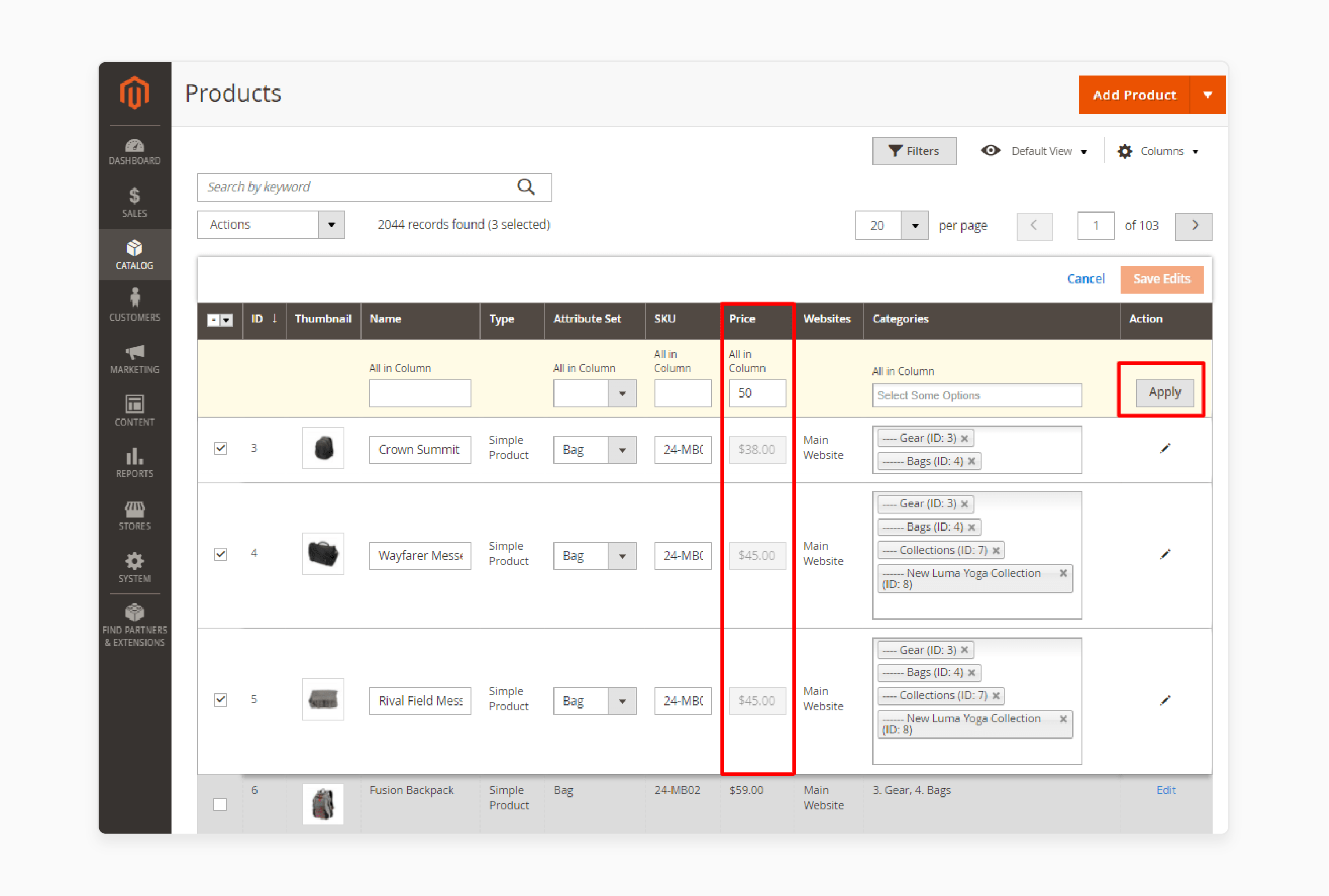The image size is (1329, 896).
Task: Uncheck the checkbox for product ID 3
Action: click(x=221, y=448)
